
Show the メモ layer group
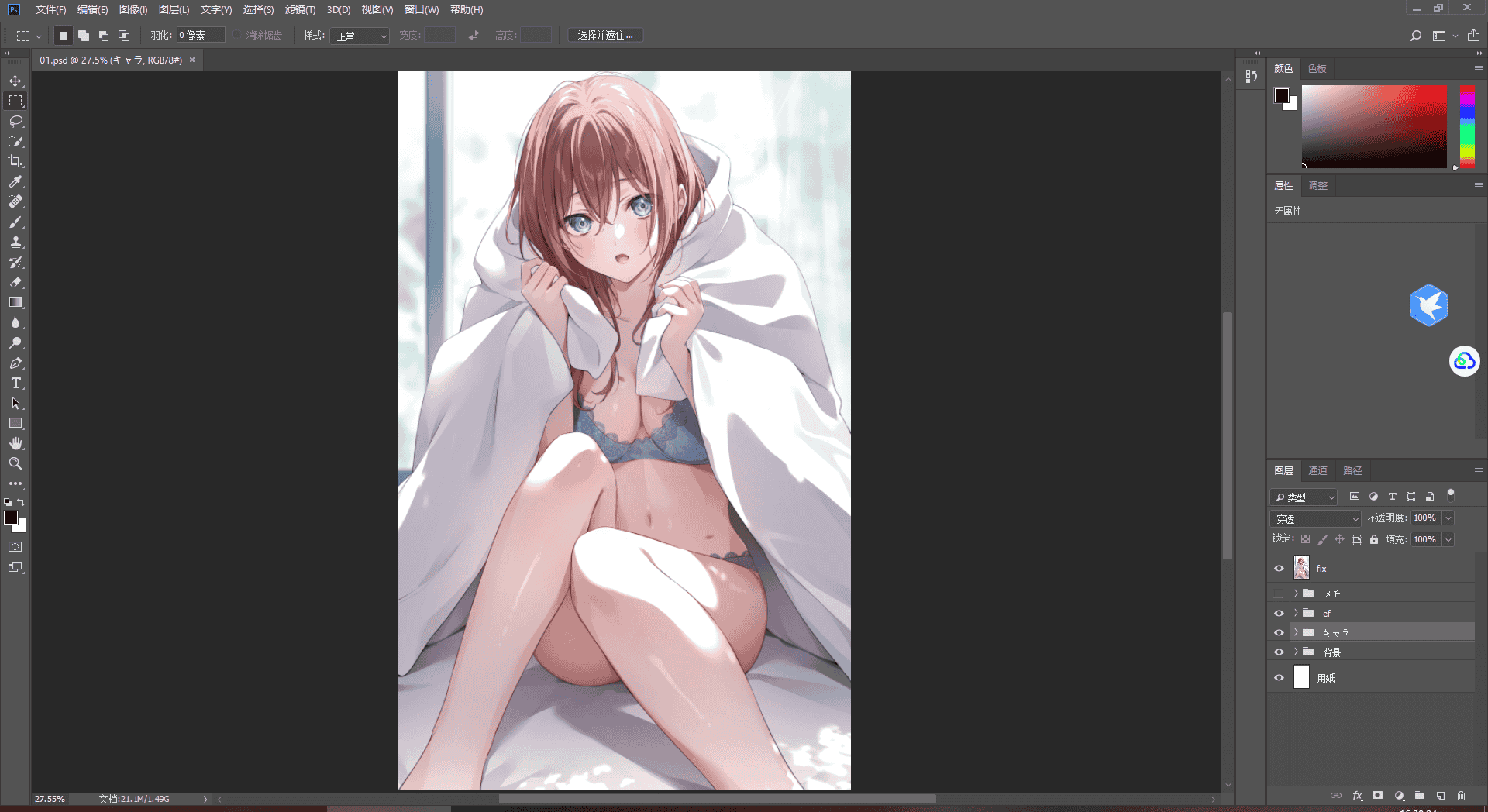pos(1279,594)
